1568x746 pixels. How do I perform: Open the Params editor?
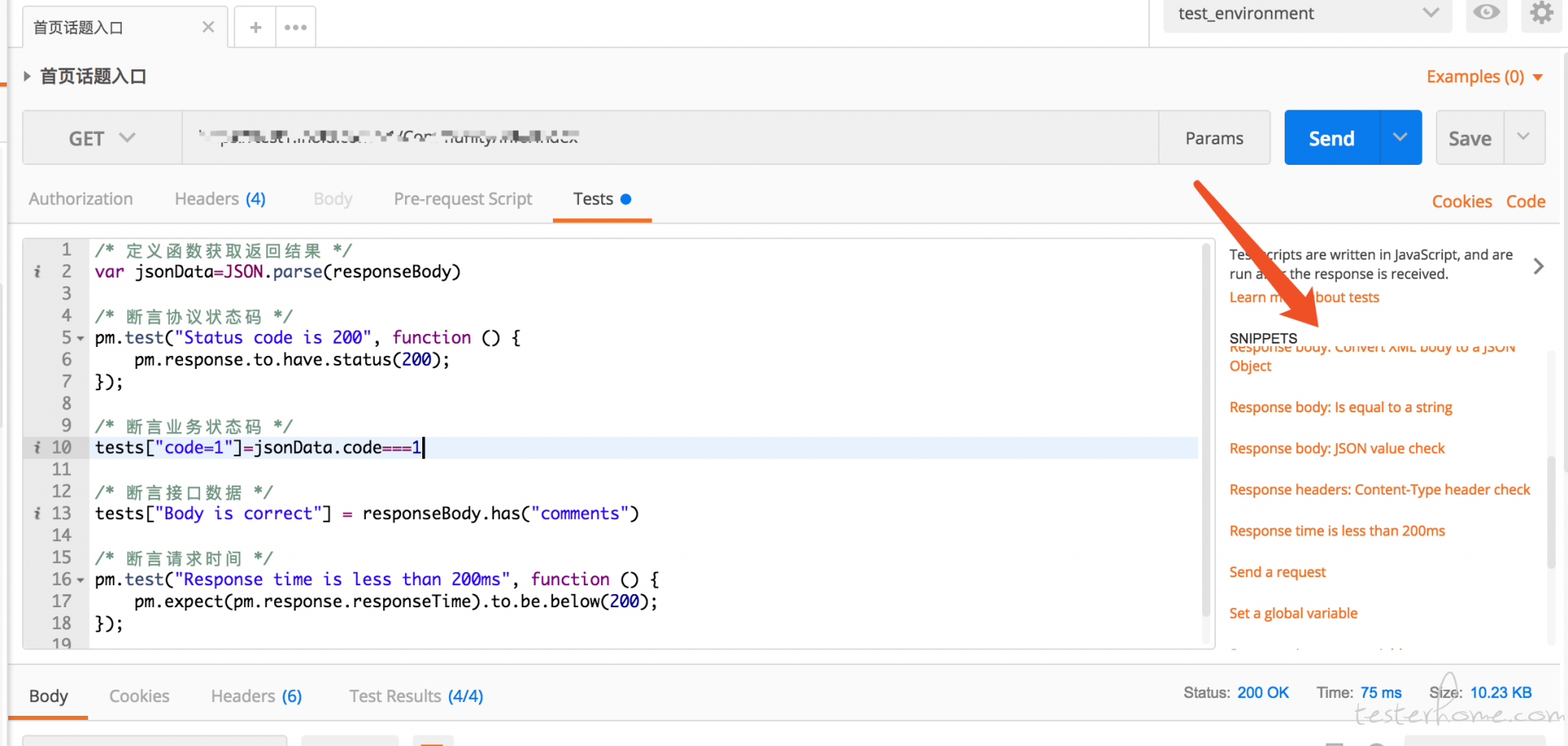[x=1214, y=138]
